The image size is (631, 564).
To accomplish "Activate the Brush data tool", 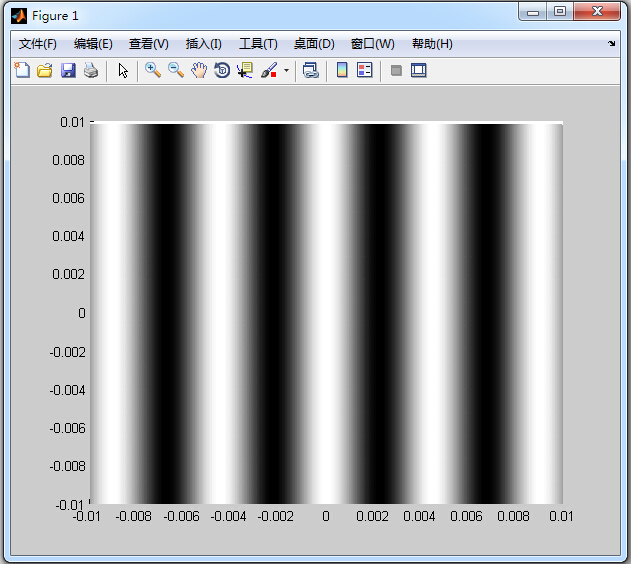I will [269, 70].
